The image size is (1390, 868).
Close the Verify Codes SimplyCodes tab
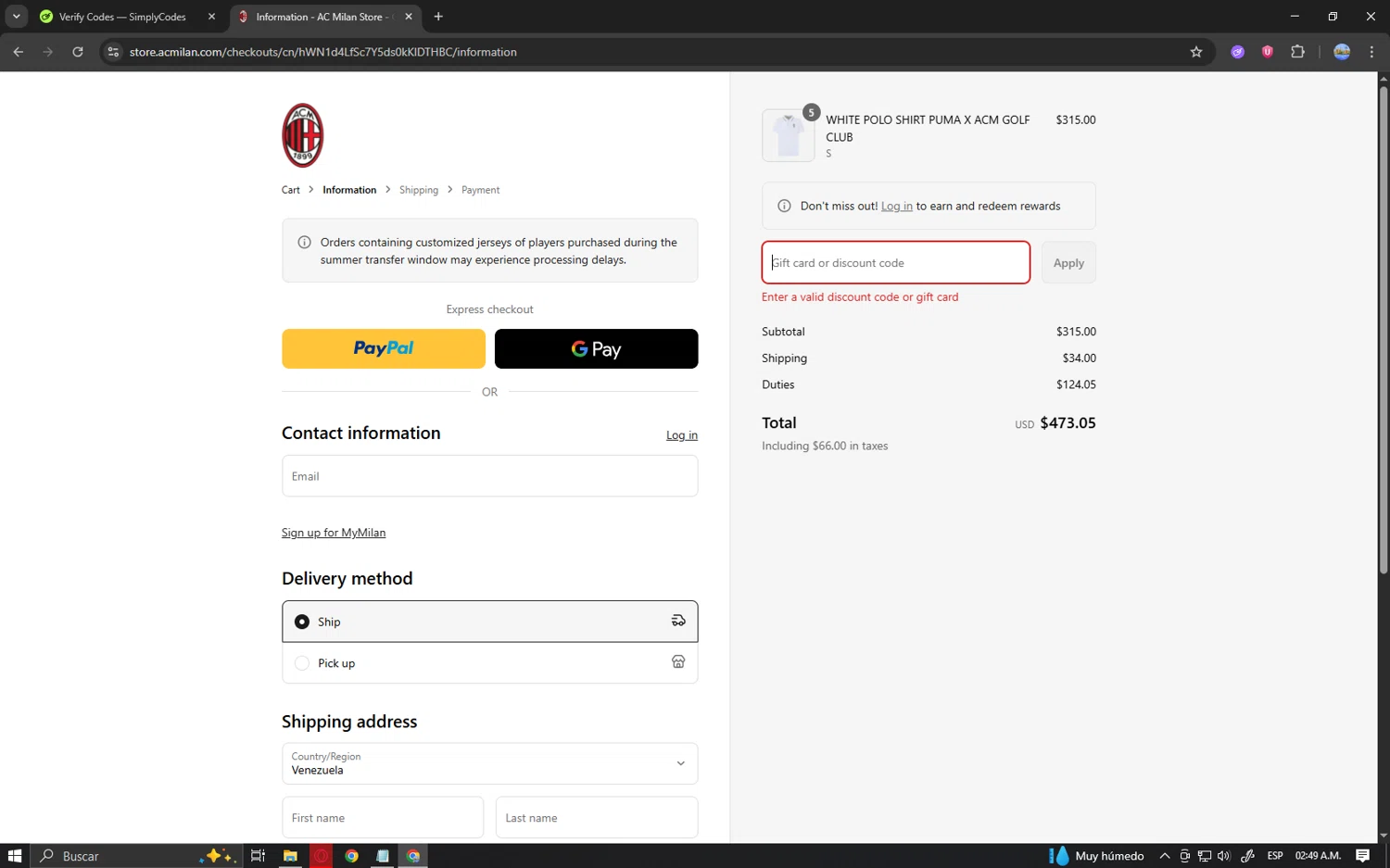point(211,17)
